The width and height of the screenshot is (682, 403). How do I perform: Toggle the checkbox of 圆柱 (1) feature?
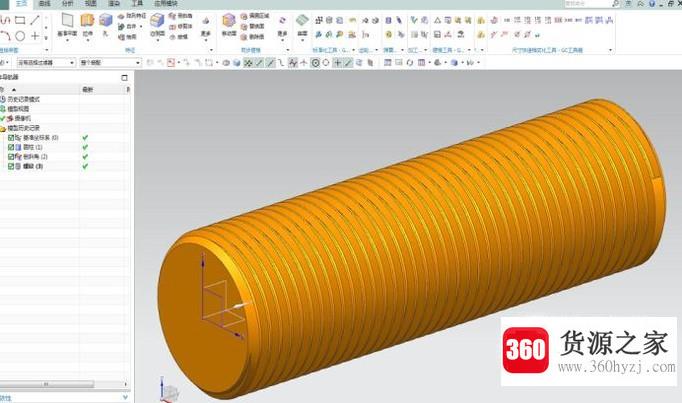[x=11, y=147]
